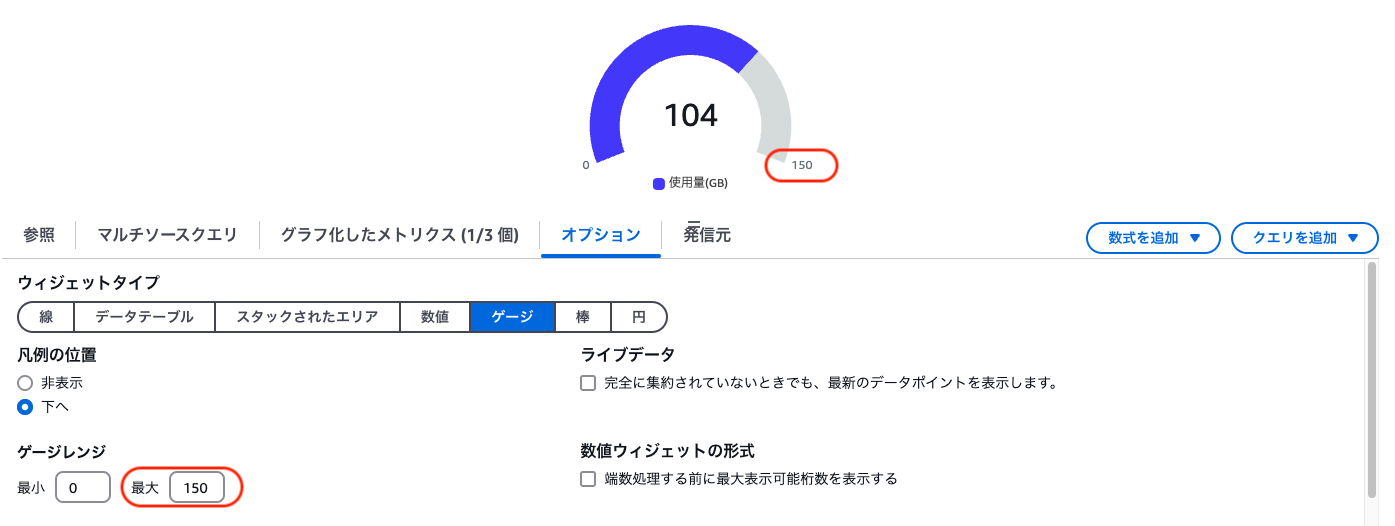
Task: Choose the 数値 widget type
Action: (435, 317)
